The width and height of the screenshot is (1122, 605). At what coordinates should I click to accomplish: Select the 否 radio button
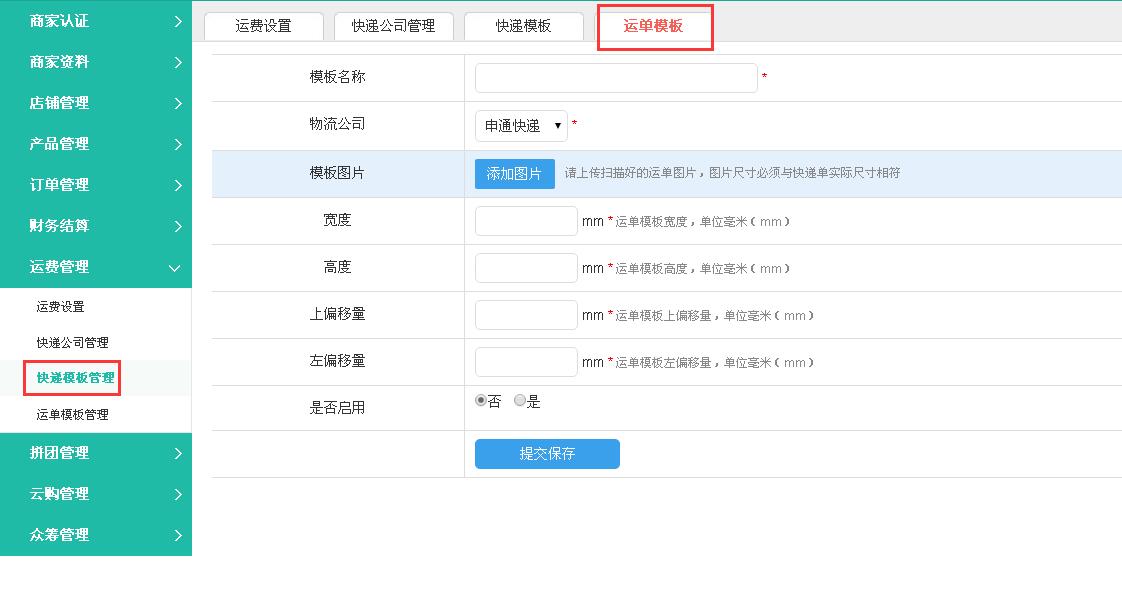481,401
